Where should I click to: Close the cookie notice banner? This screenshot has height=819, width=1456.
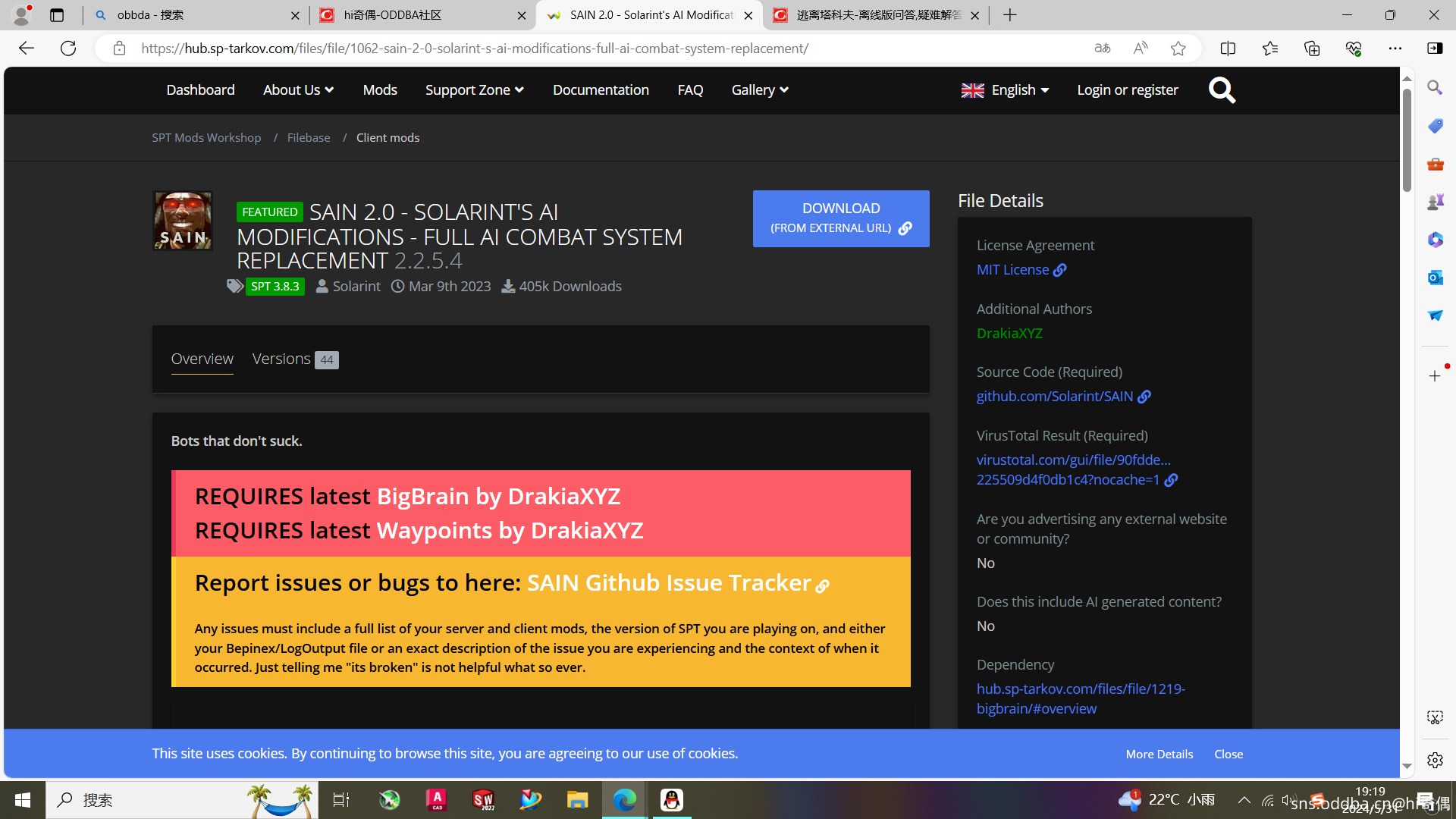point(1228,754)
